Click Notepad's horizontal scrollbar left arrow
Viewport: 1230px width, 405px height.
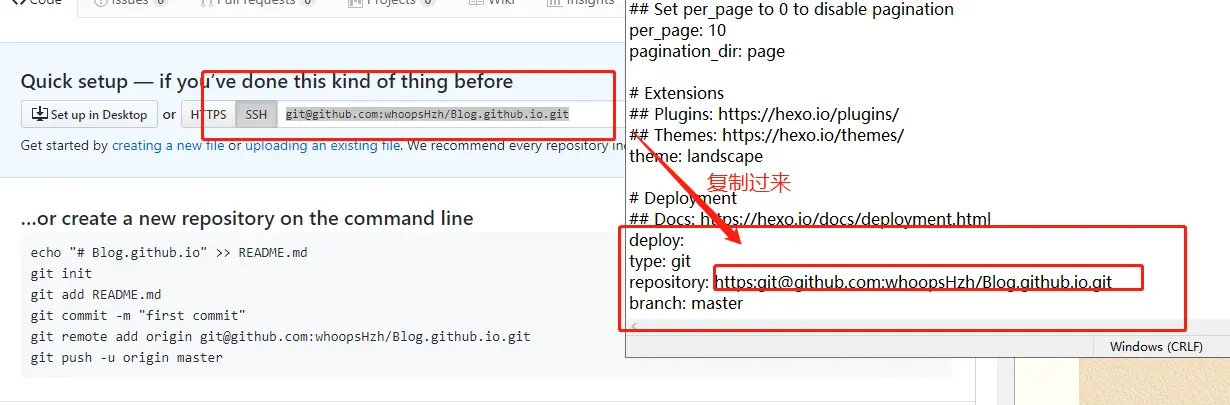pyautogui.click(x=634, y=327)
